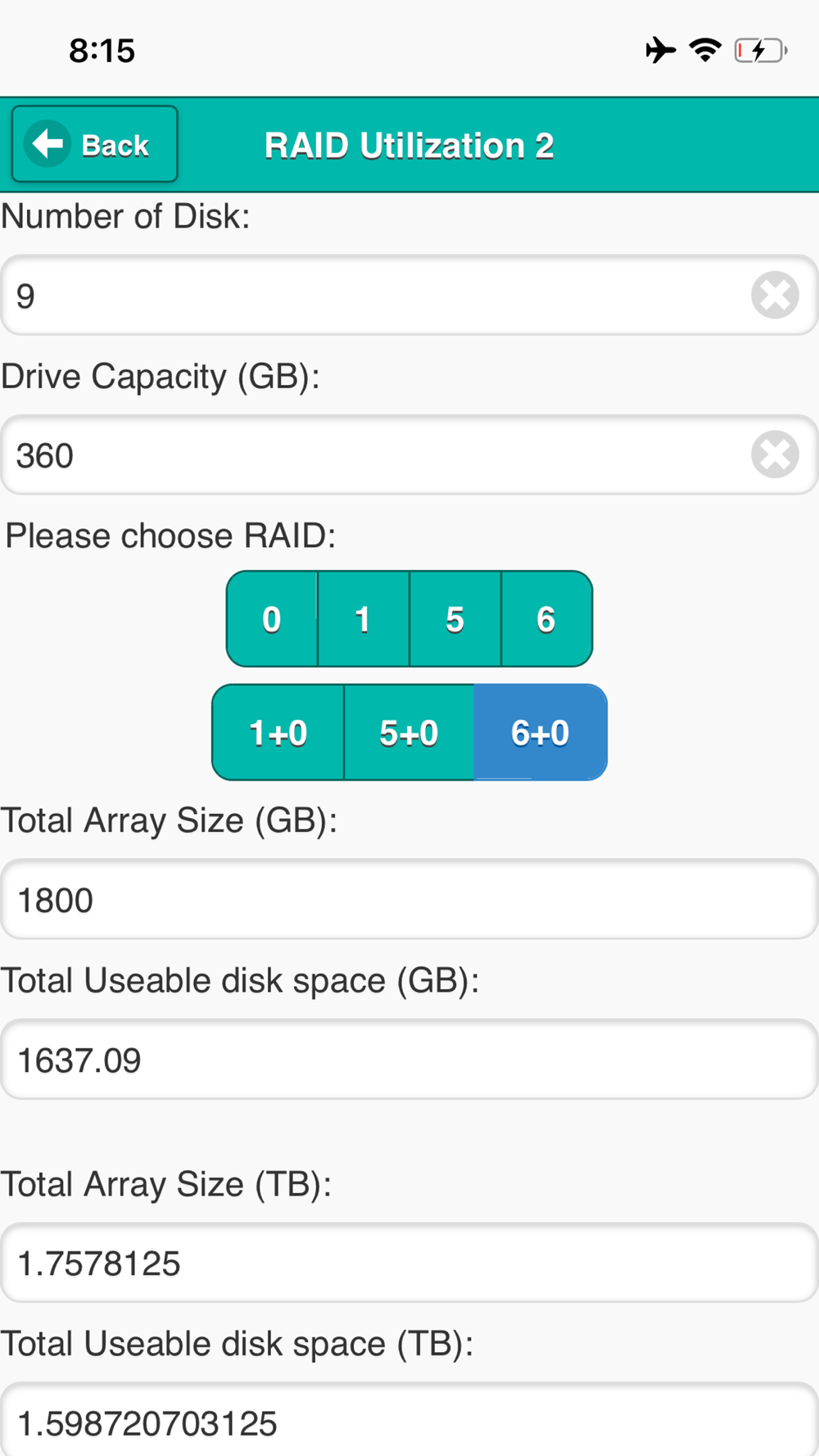This screenshot has width=819, height=1456.
Task: Select RAID 1 option
Action: pyautogui.click(x=363, y=619)
